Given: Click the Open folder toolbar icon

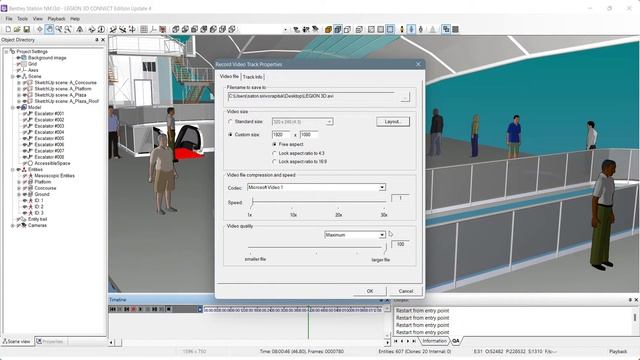Looking at the screenshot, I should 17,29.
